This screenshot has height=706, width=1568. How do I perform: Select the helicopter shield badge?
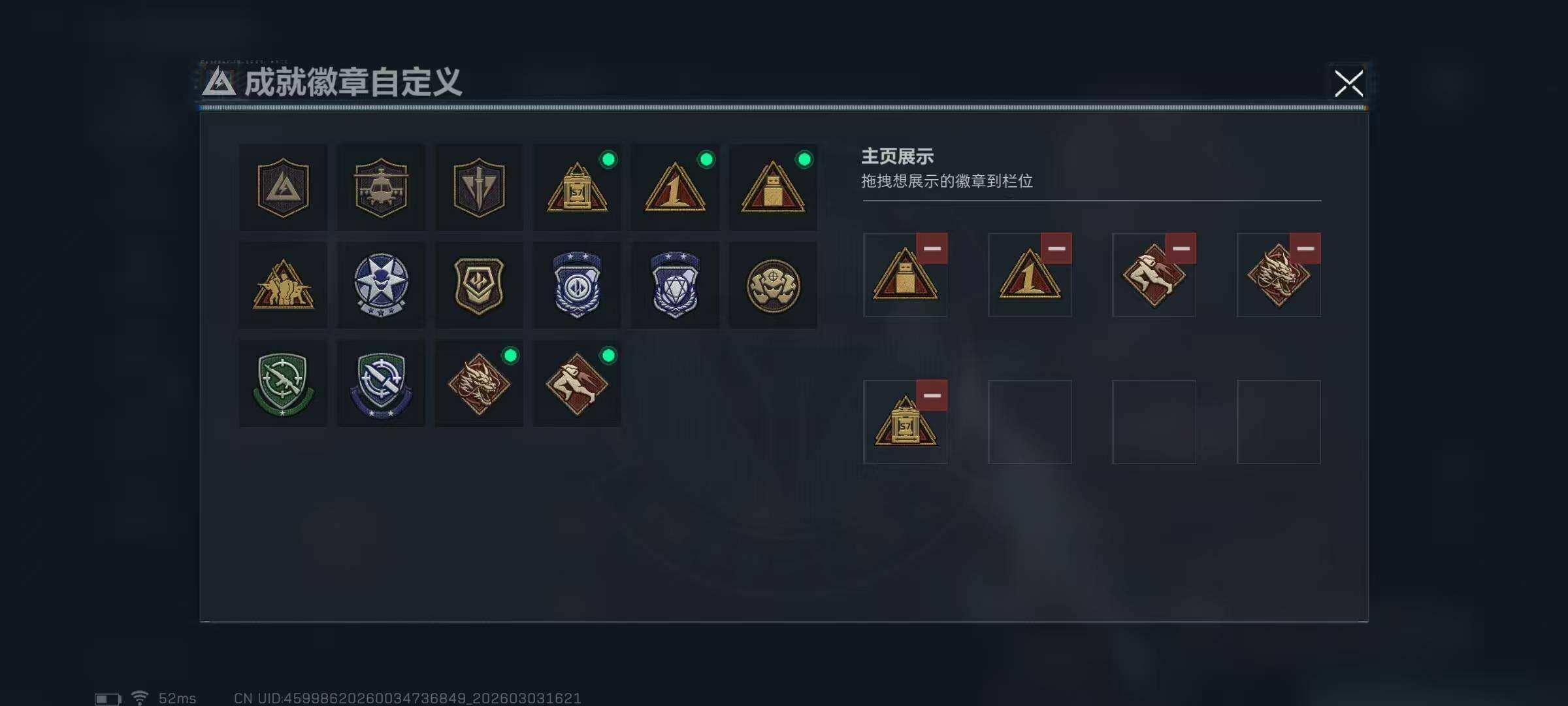tap(381, 188)
